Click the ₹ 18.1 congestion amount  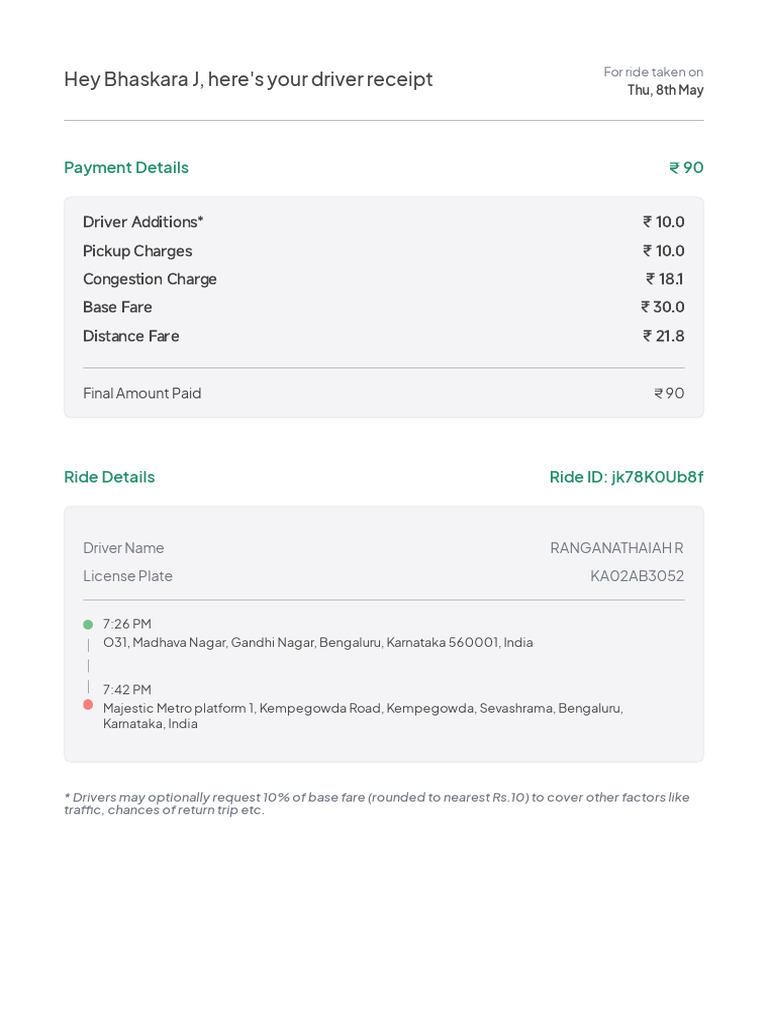tap(665, 279)
